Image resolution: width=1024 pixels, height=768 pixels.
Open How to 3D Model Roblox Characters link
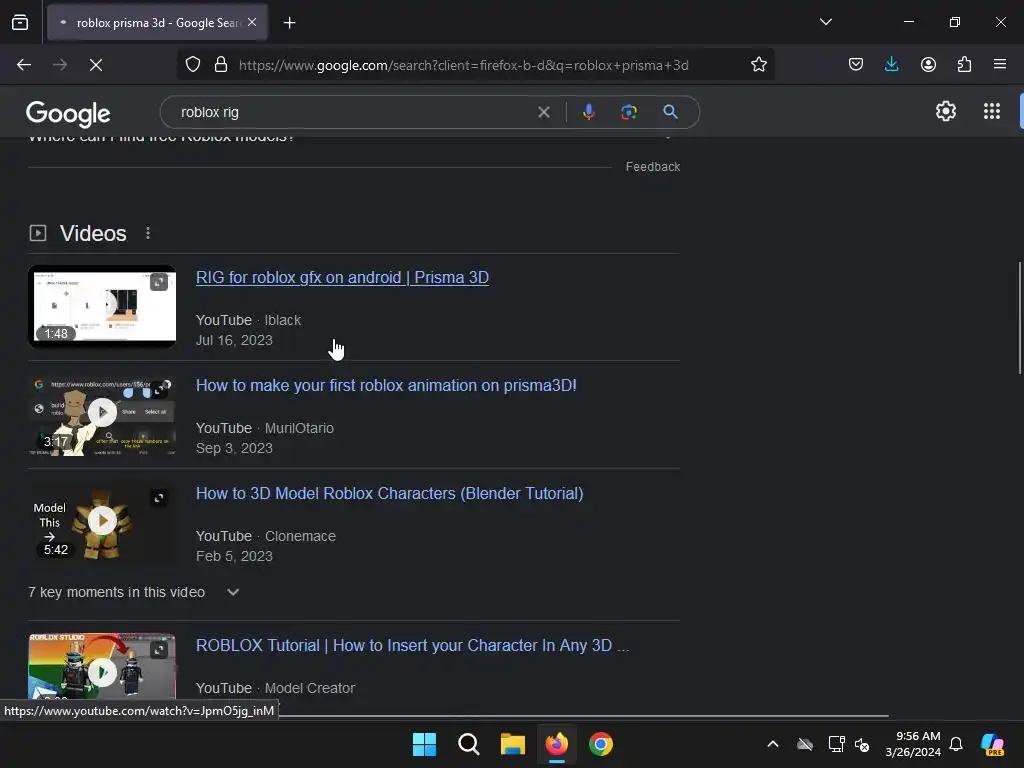tap(389, 493)
